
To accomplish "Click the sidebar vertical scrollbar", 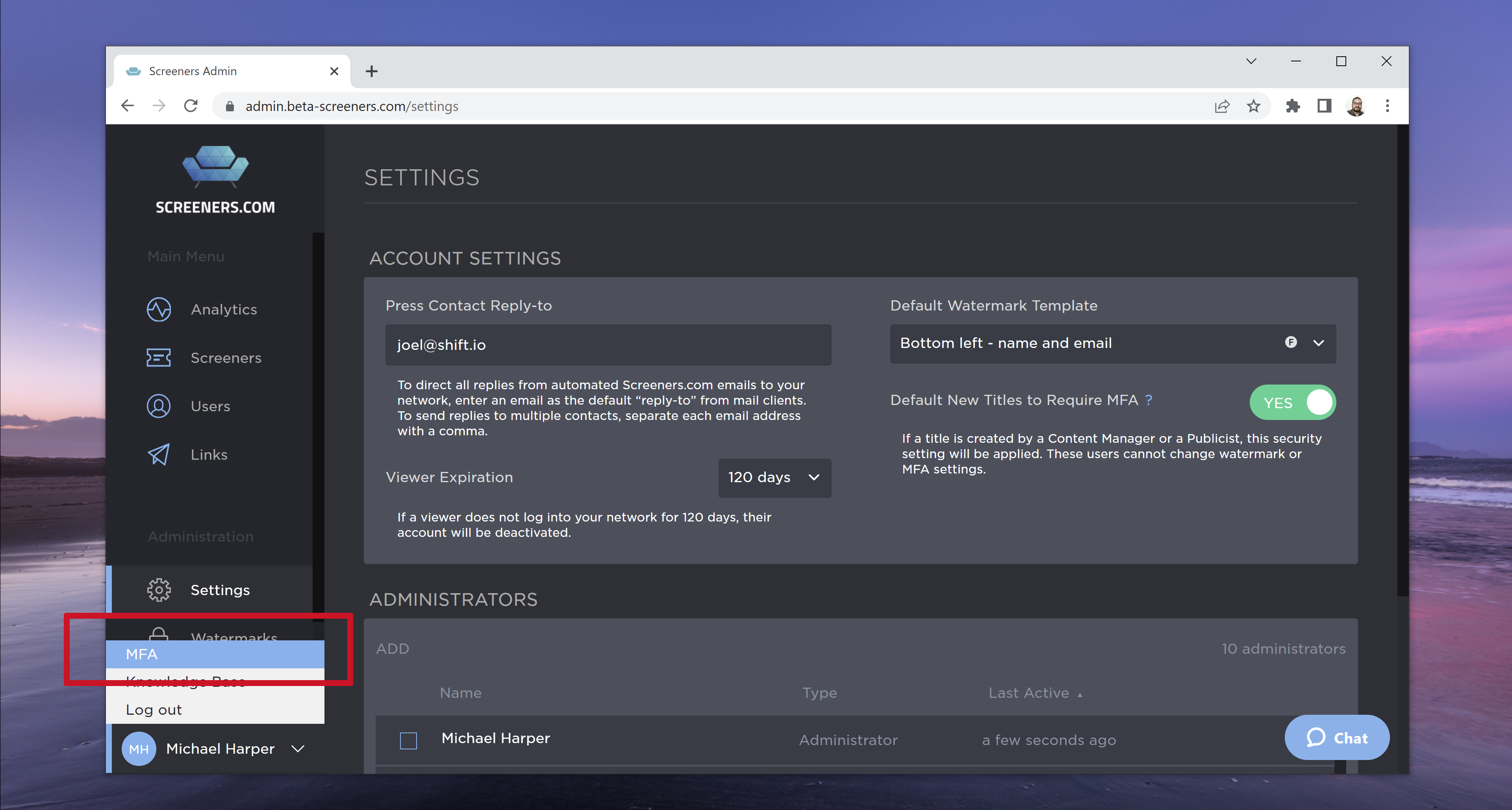I will point(318,427).
